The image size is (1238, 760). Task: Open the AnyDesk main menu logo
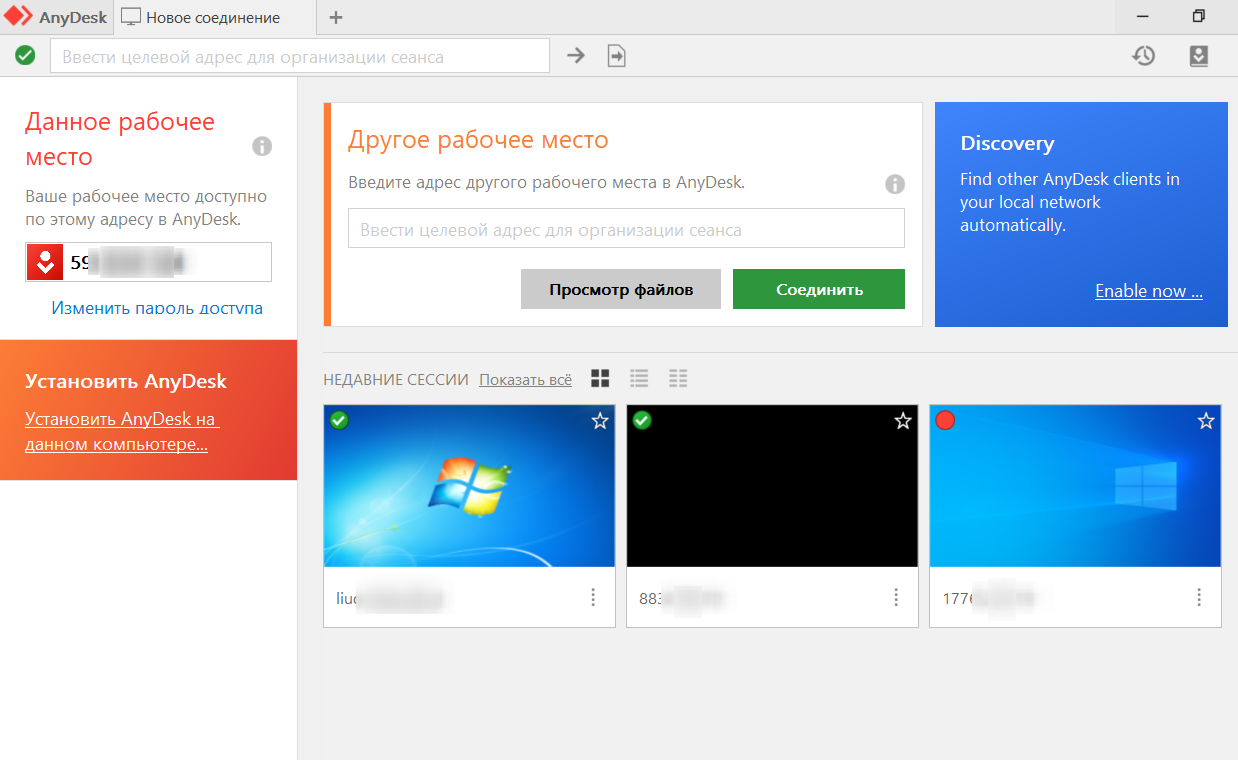(x=56, y=17)
